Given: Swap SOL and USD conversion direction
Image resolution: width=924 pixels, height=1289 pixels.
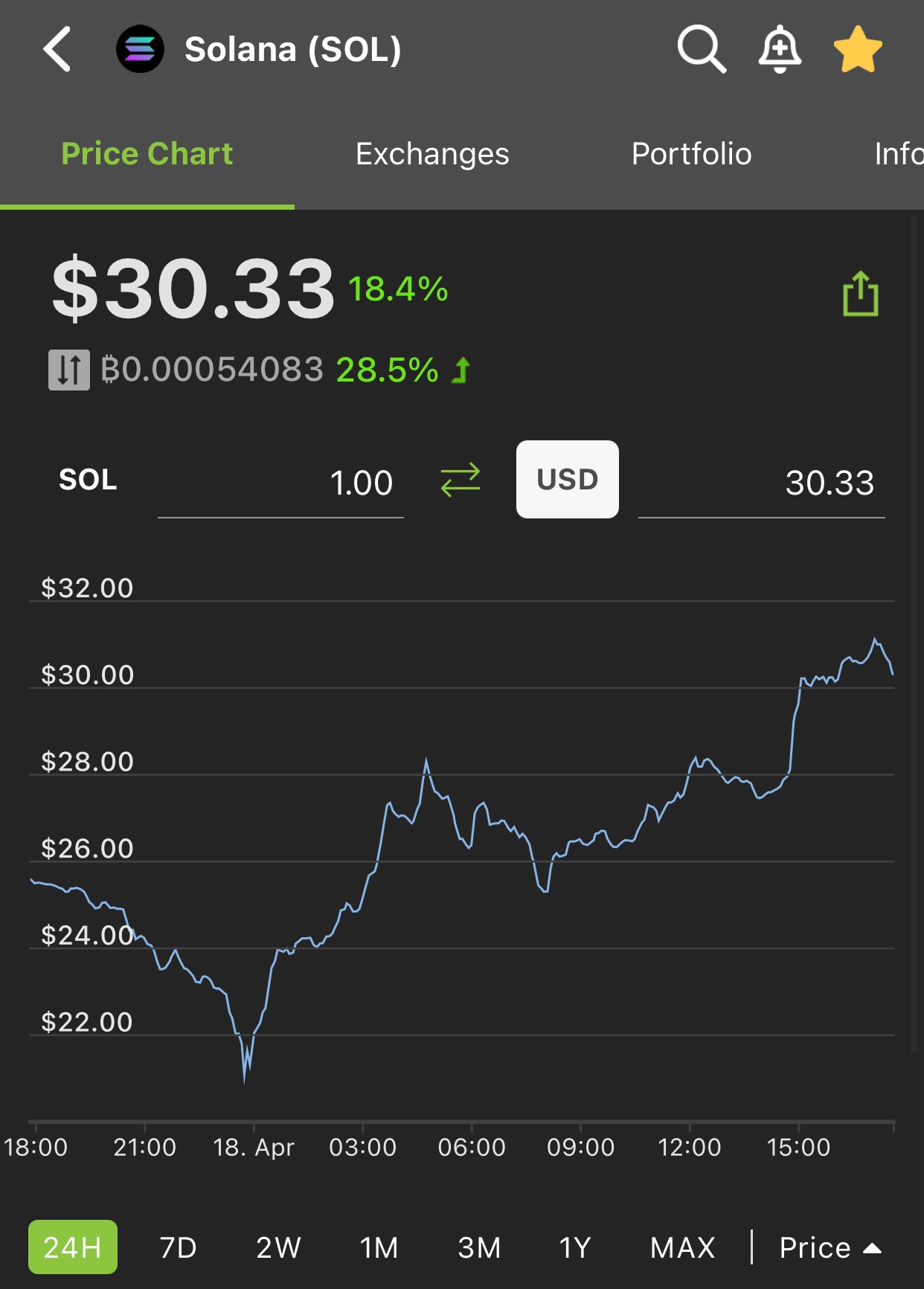Looking at the screenshot, I should tap(461, 480).
